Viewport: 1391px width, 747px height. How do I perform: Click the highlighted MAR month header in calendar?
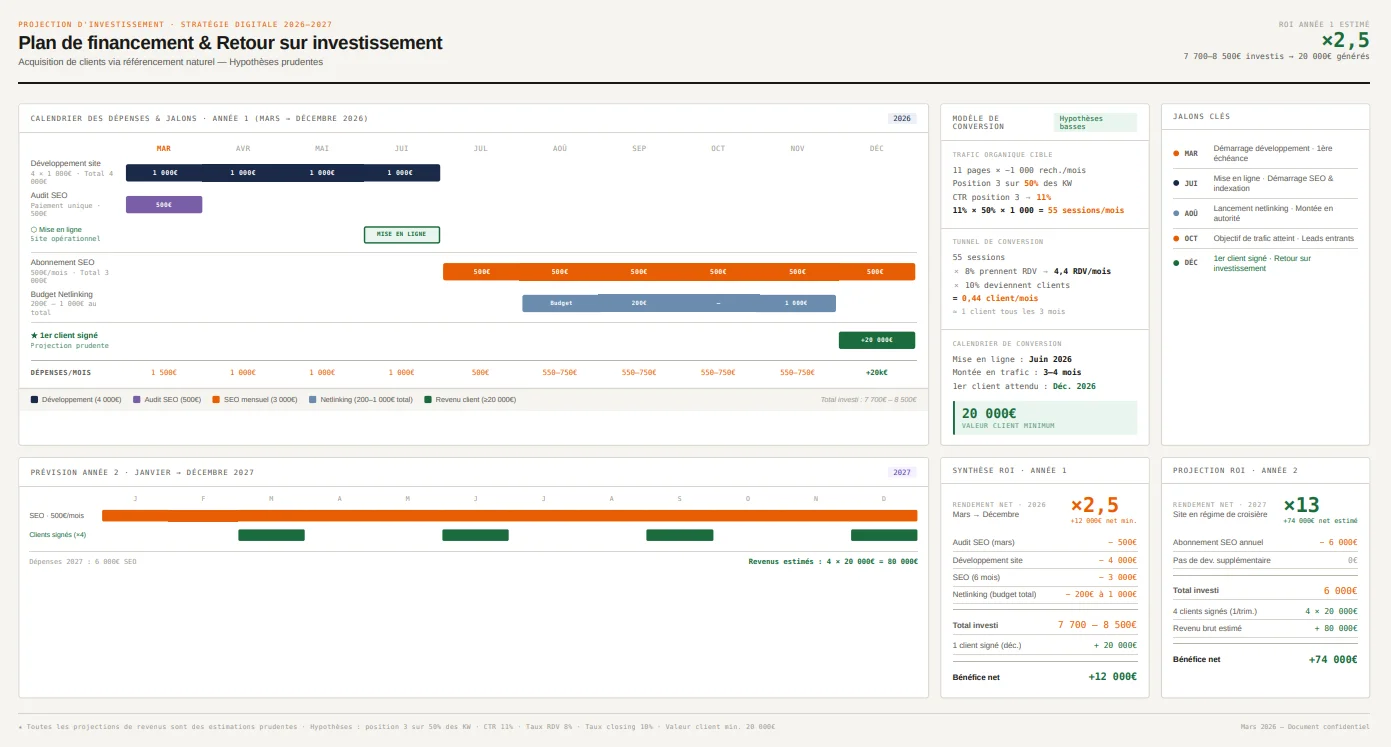pyautogui.click(x=164, y=148)
